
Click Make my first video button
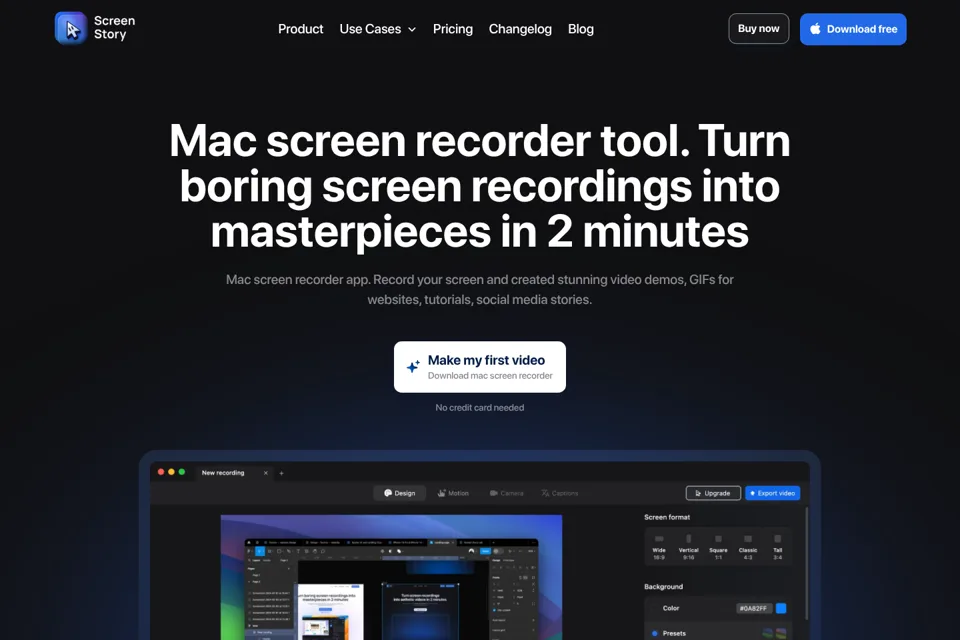pyautogui.click(x=479, y=367)
